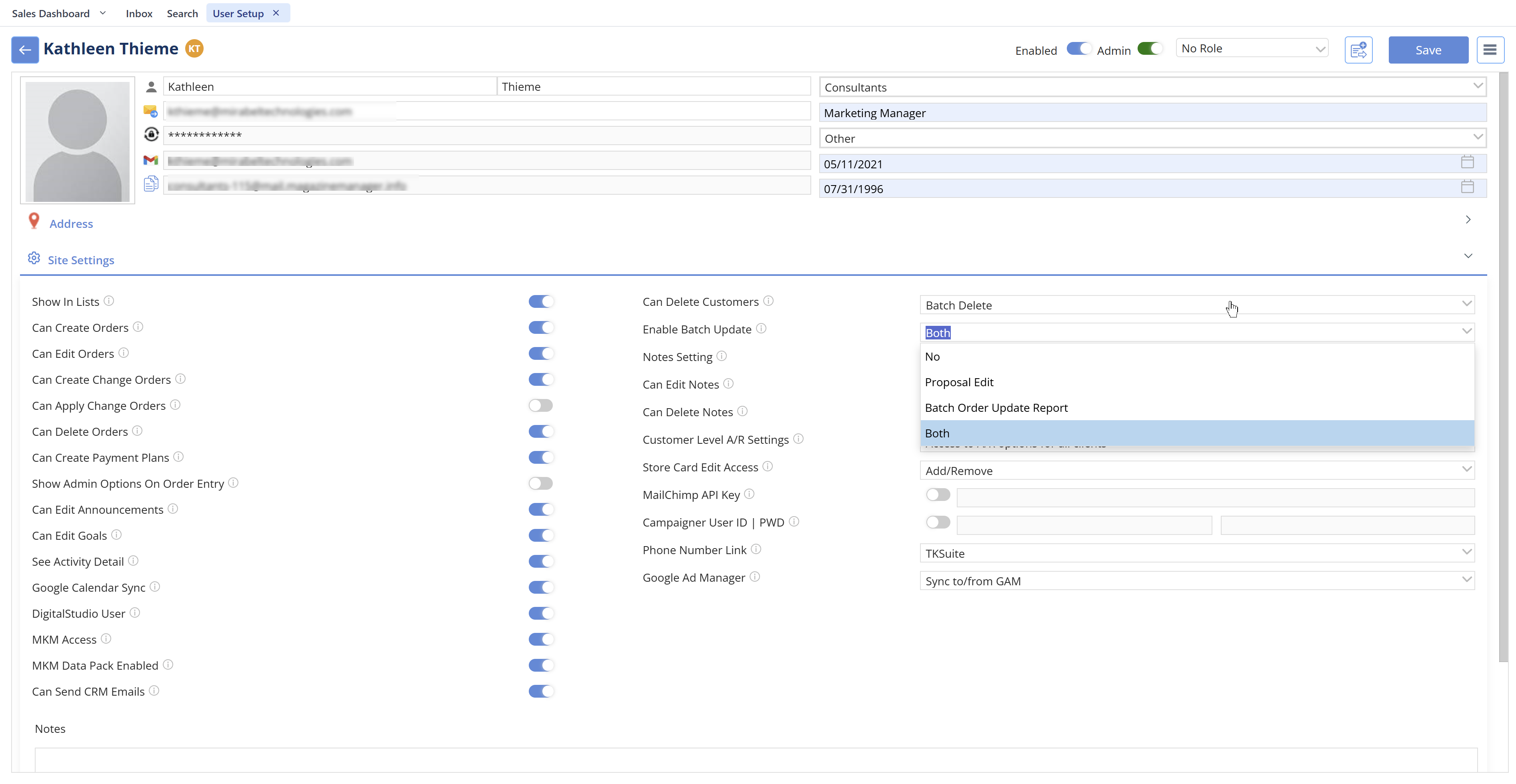Select Proposal Edit option
The width and height of the screenshot is (1516, 784).
[1197, 382]
